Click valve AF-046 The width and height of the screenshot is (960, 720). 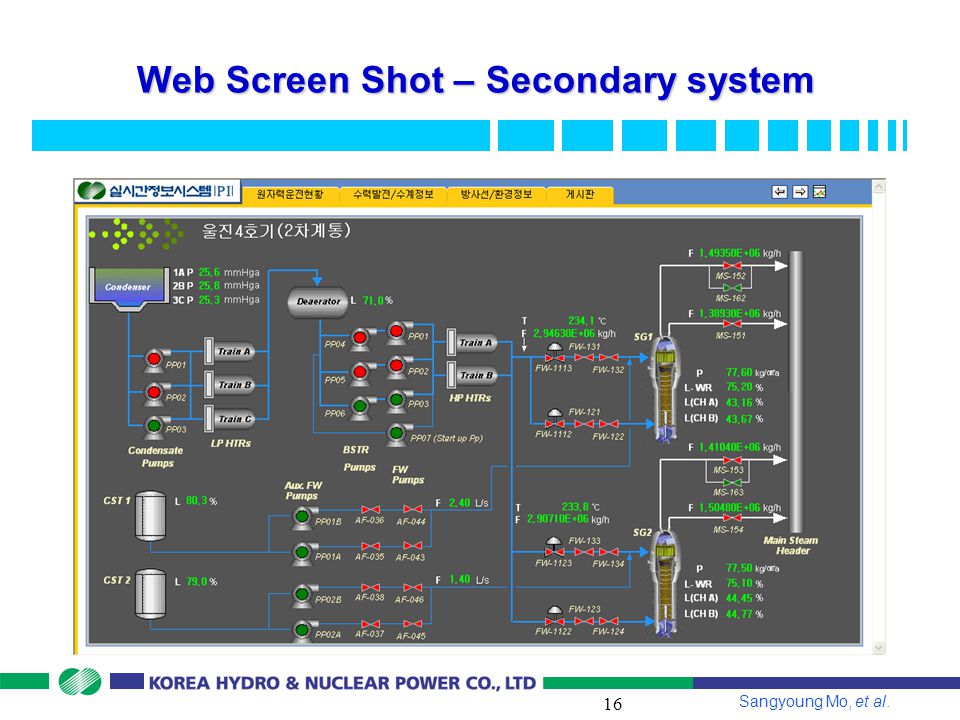(x=413, y=588)
